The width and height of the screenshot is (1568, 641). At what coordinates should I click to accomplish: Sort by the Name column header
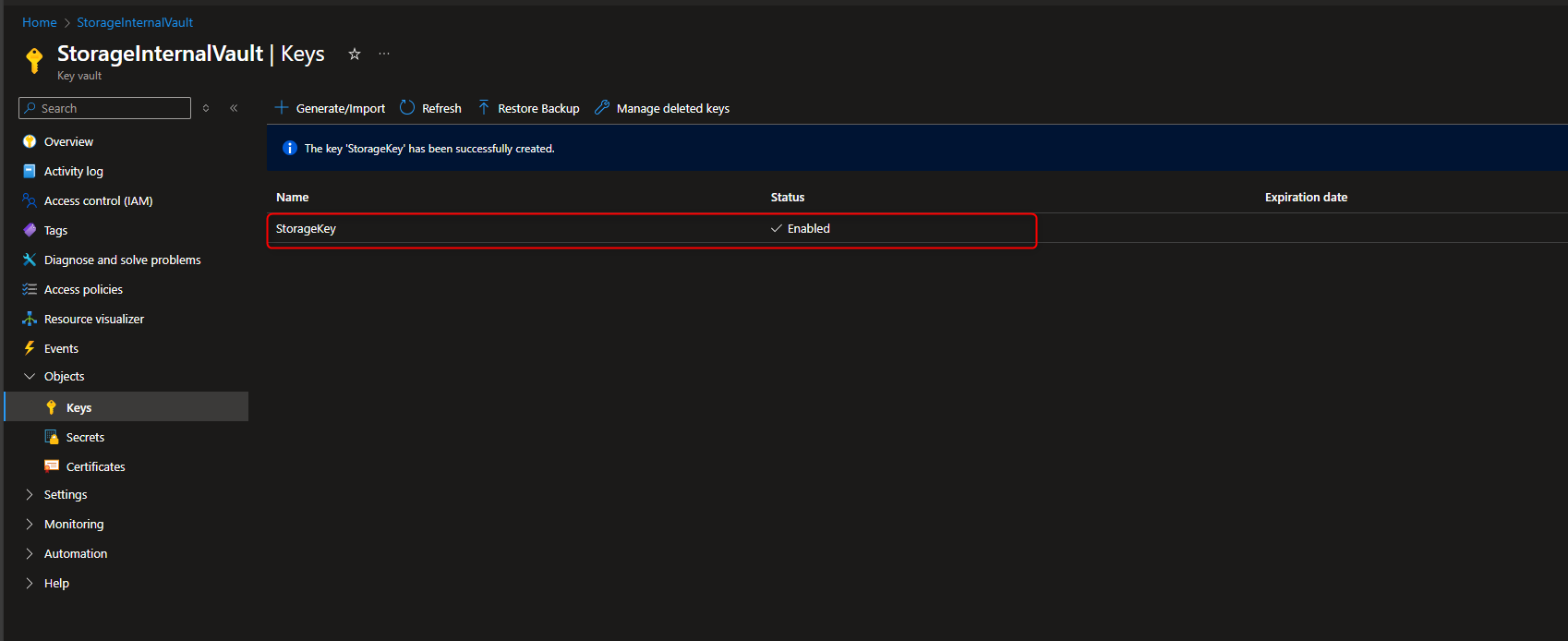[292, 197]
